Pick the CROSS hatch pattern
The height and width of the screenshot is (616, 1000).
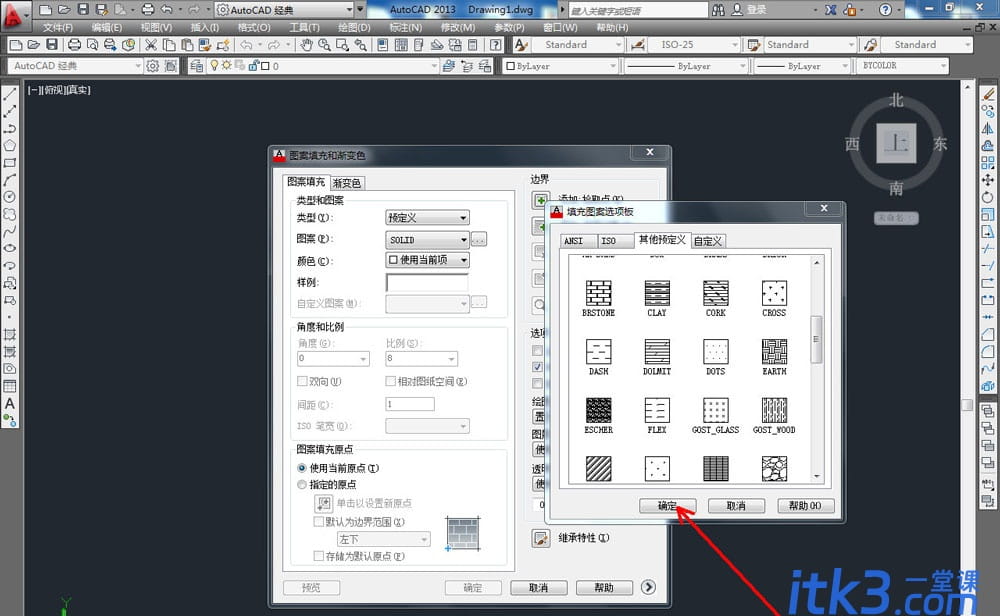tap(774, 298)
